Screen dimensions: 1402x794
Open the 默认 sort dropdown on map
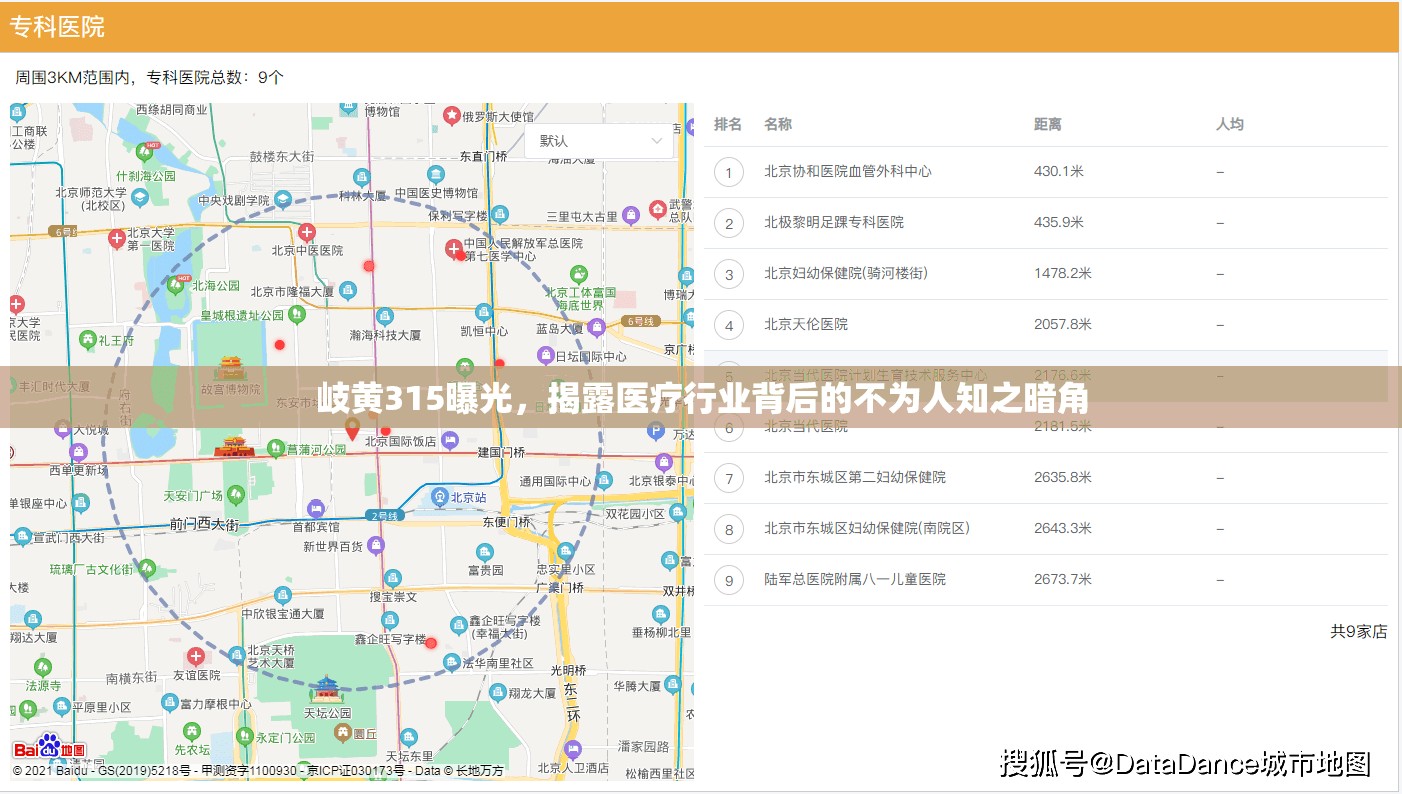click(599, 141)
